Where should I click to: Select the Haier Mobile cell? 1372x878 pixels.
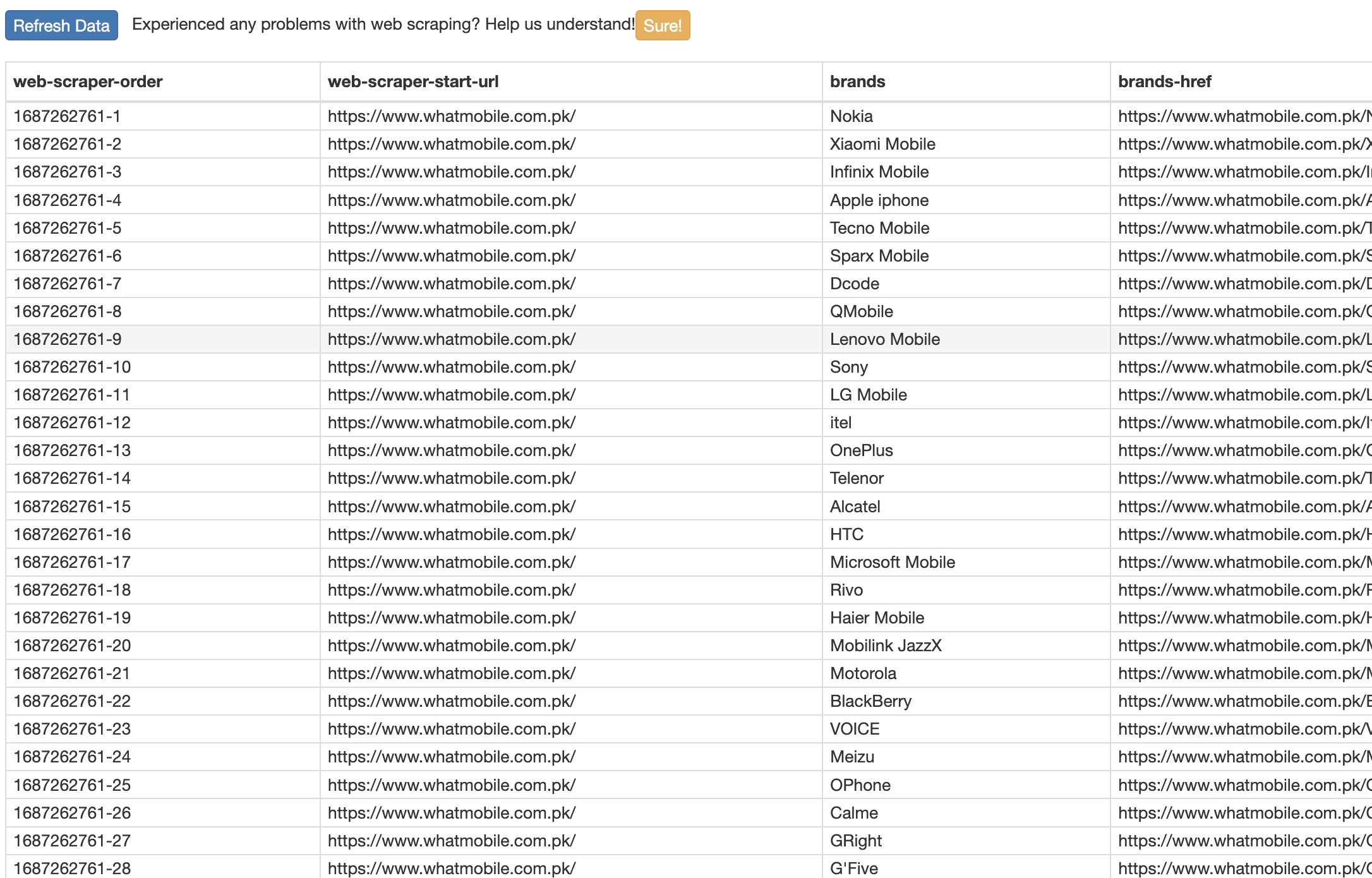click(966, 618)
